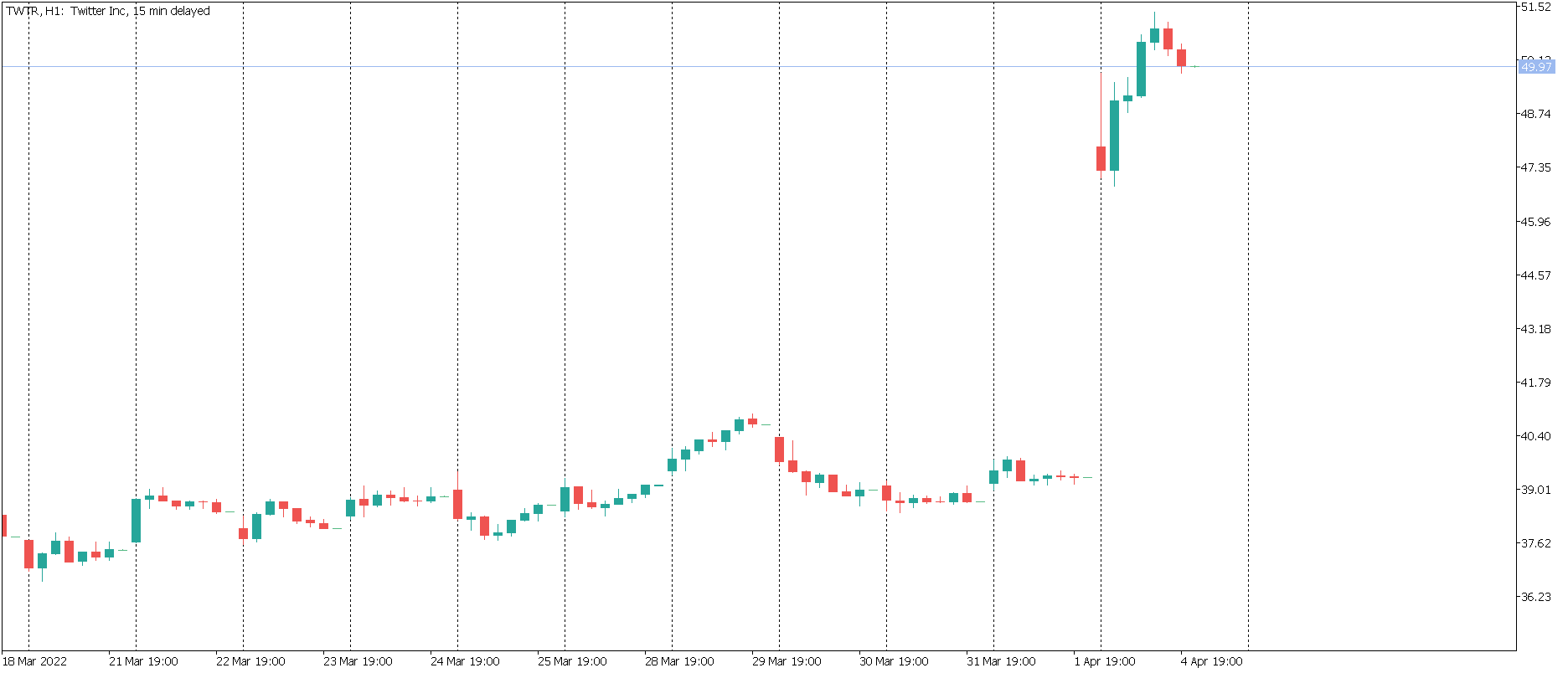Screen dimensions: 1568x673
Task: Click the 41.79 price axis label
Action: (x=1536, y=383)
